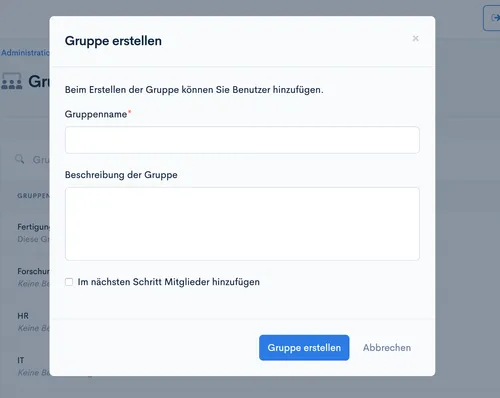Click the logout arrow icon in background page
Viewport: 500px width, 398px height.
point(495,18)
